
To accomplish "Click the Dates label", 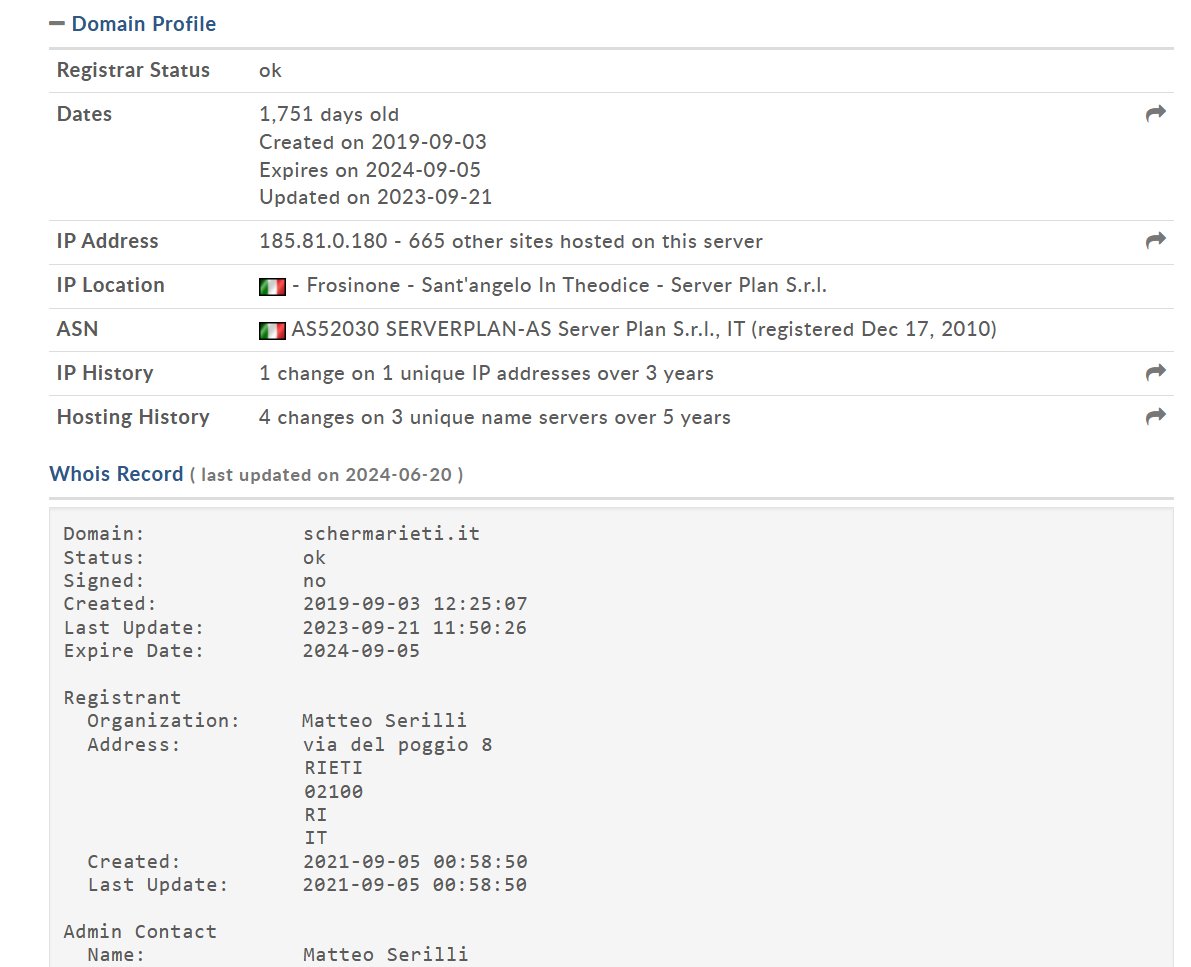I will coord(84,114).
